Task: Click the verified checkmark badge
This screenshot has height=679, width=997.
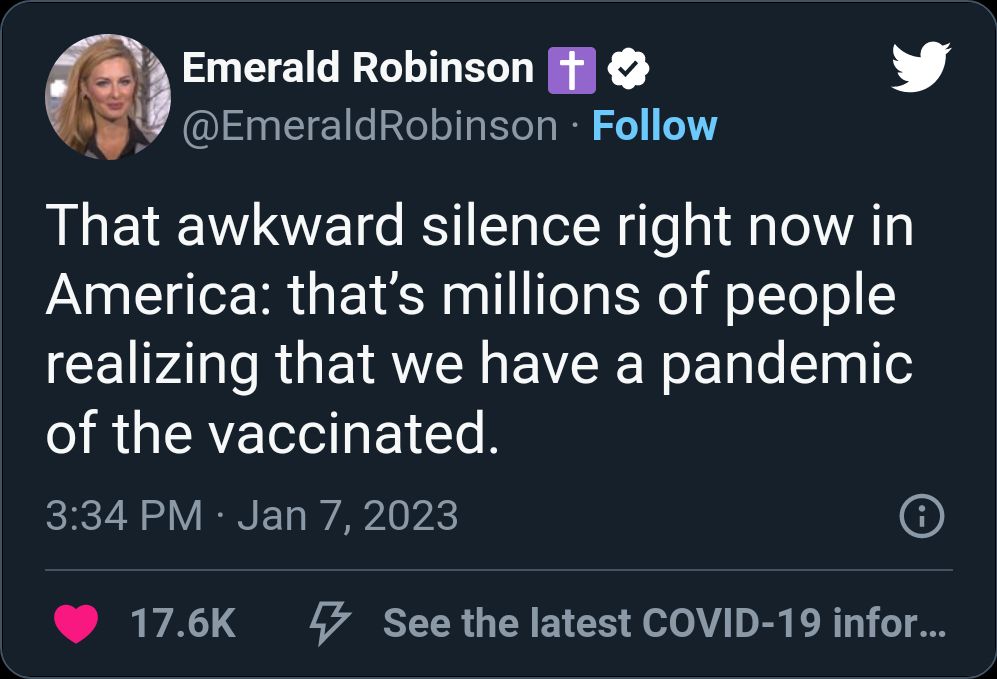Action: (629, 70)
